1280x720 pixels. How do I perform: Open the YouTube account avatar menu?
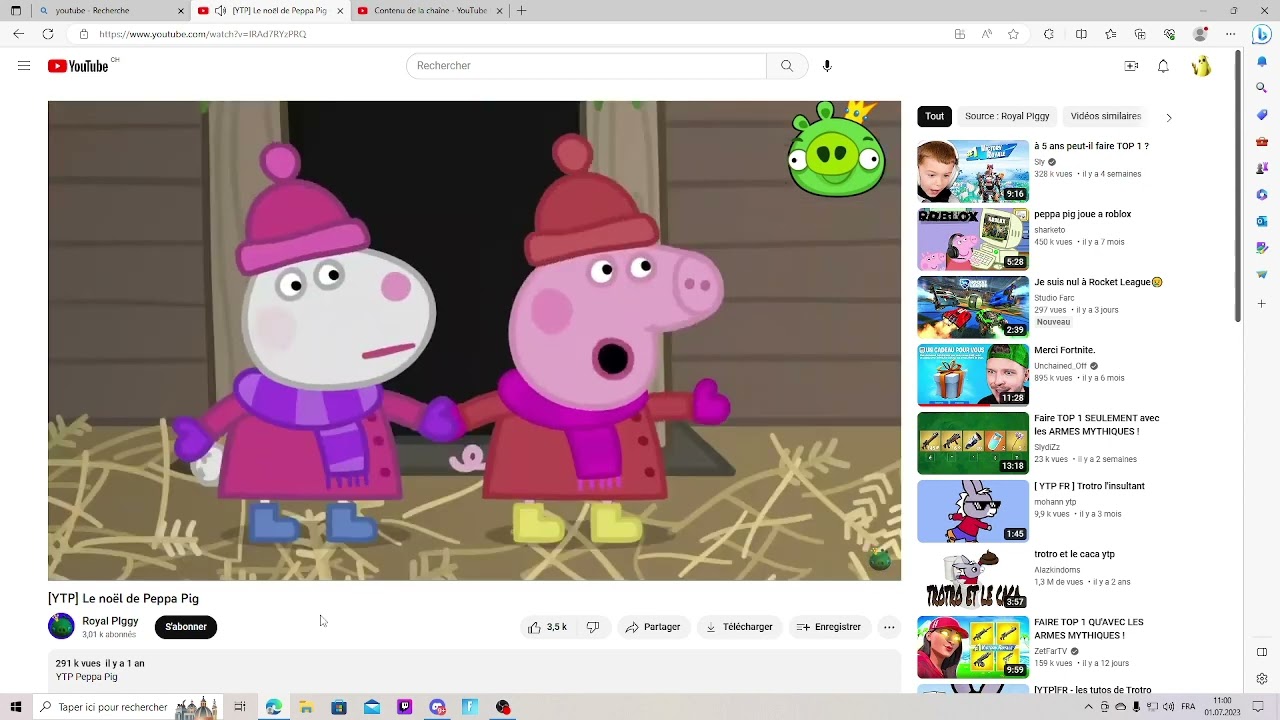(1201, 66)
